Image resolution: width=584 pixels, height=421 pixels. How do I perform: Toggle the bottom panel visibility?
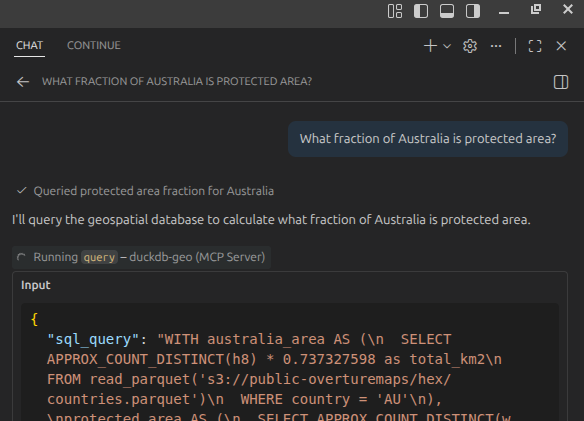[447, 11]
